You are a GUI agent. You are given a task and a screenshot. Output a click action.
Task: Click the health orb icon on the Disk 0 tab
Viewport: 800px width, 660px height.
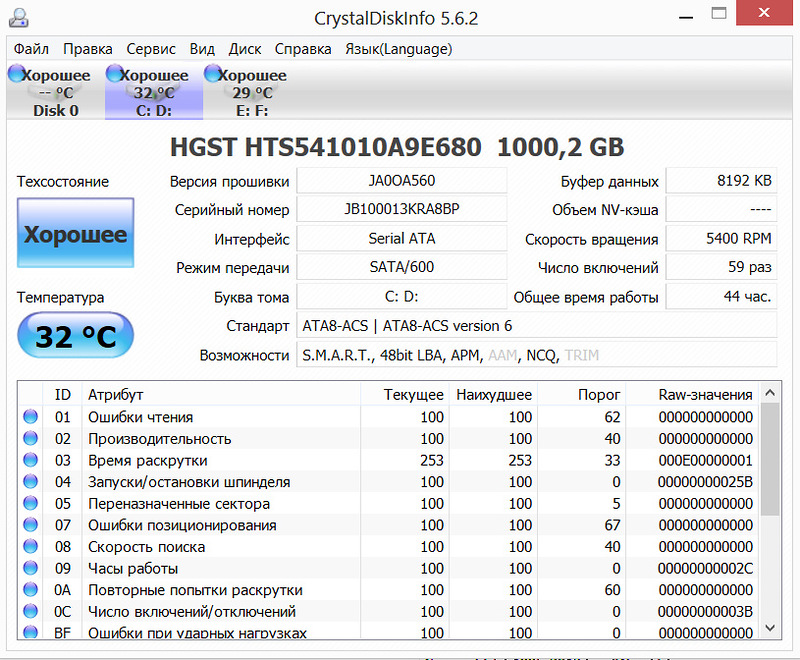(x=16, y=73)
